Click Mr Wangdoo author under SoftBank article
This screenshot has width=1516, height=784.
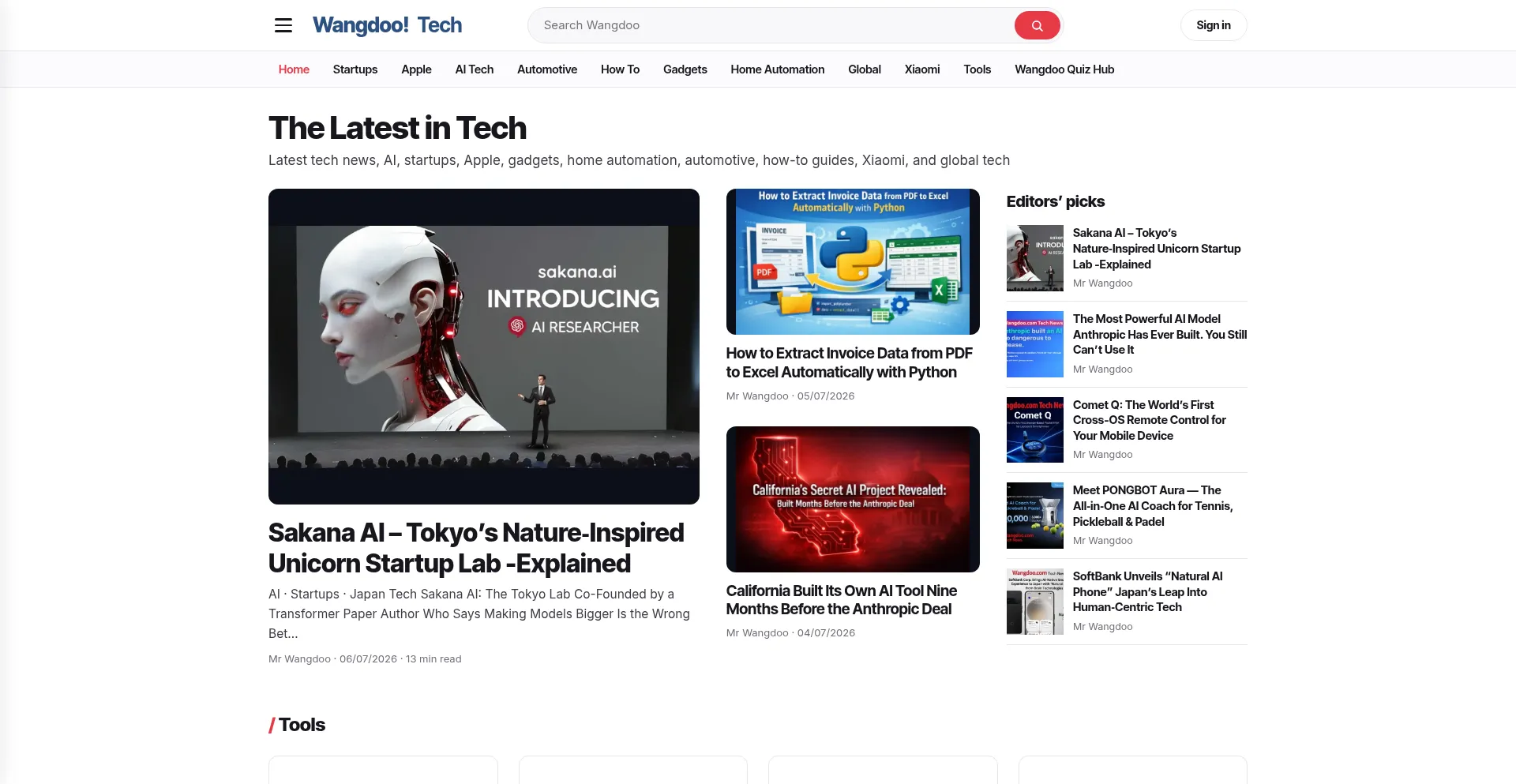(x=1103, y=627)
